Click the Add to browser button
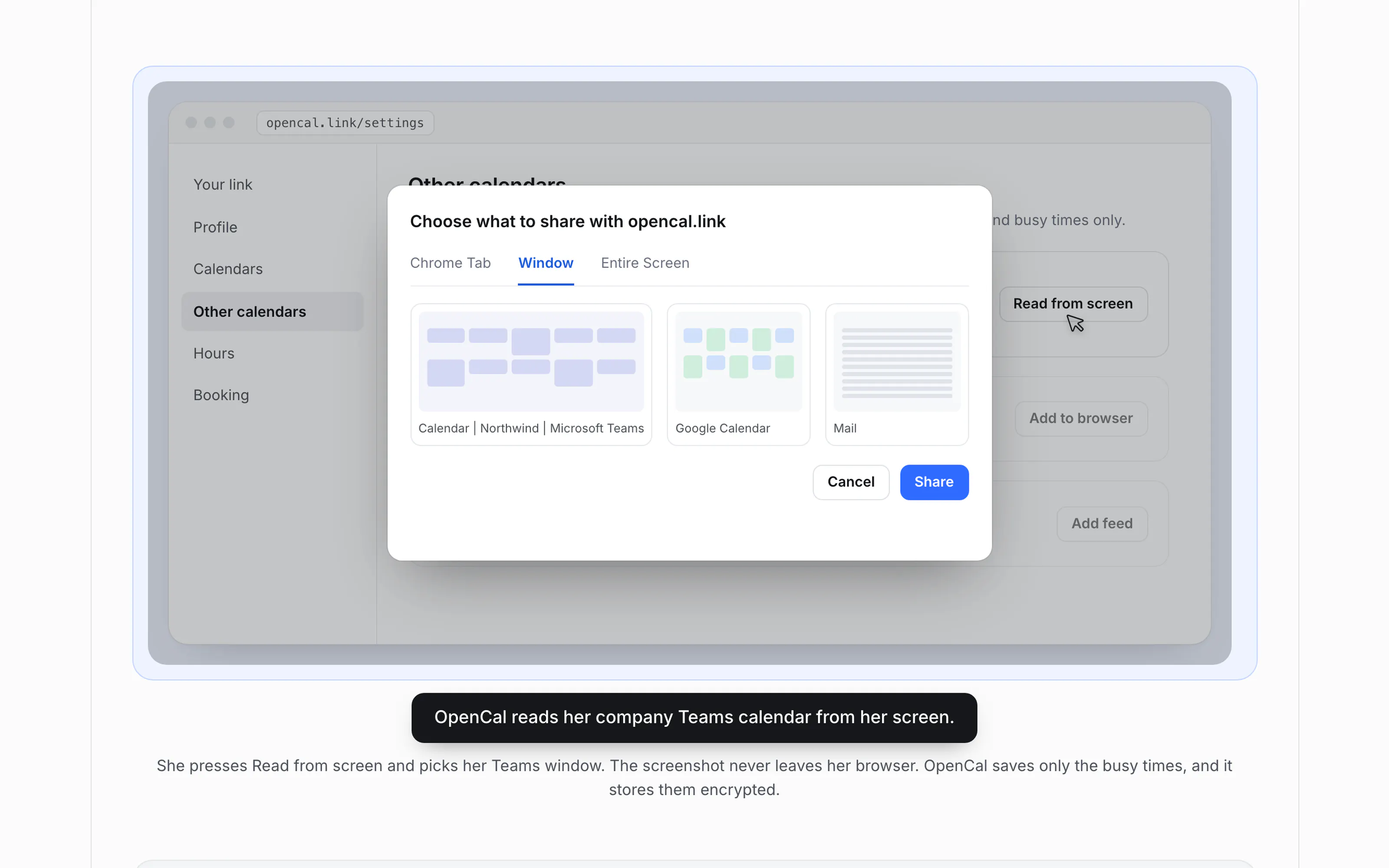The width and height of the screenshot is (1389, 868). click(x=1081, y=418)
